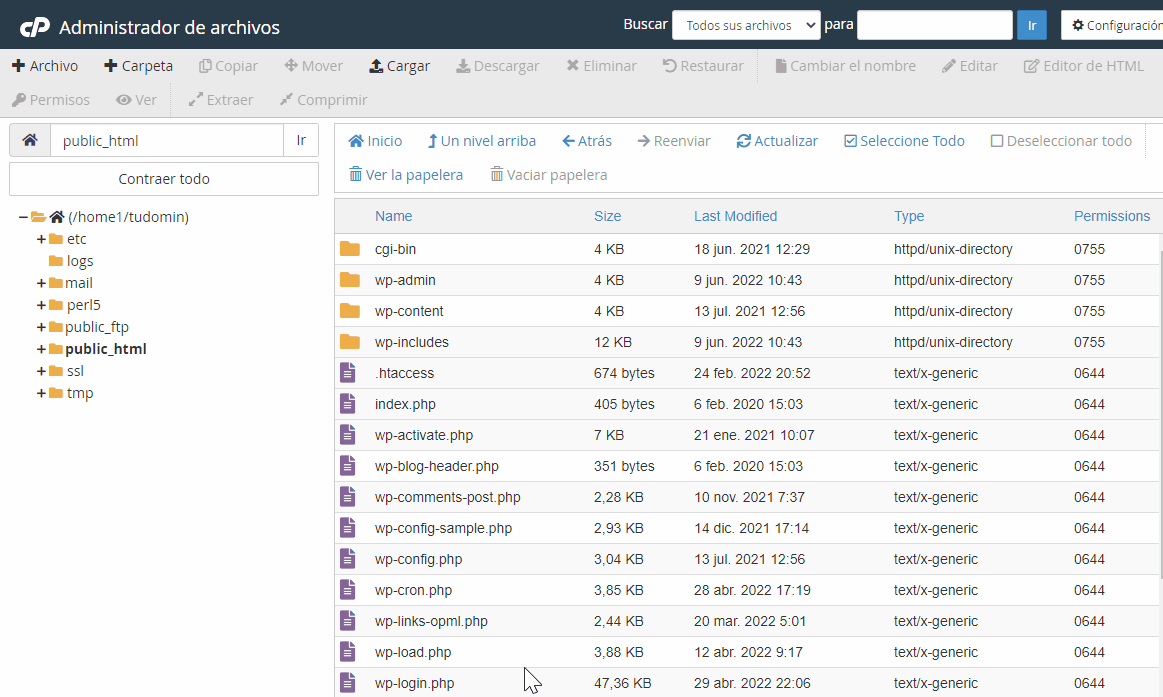Image resolution: width=1163 pixels, height=697 pixels.
Task: Click the Extraer toolbar button
Action: click(221, 100)
